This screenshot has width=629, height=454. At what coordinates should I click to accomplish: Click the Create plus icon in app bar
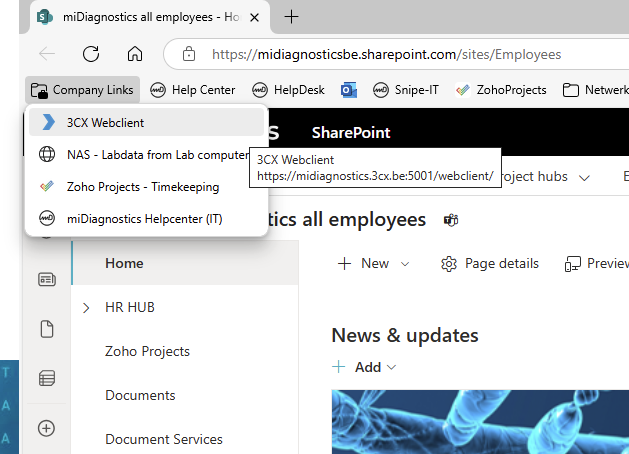47,428
